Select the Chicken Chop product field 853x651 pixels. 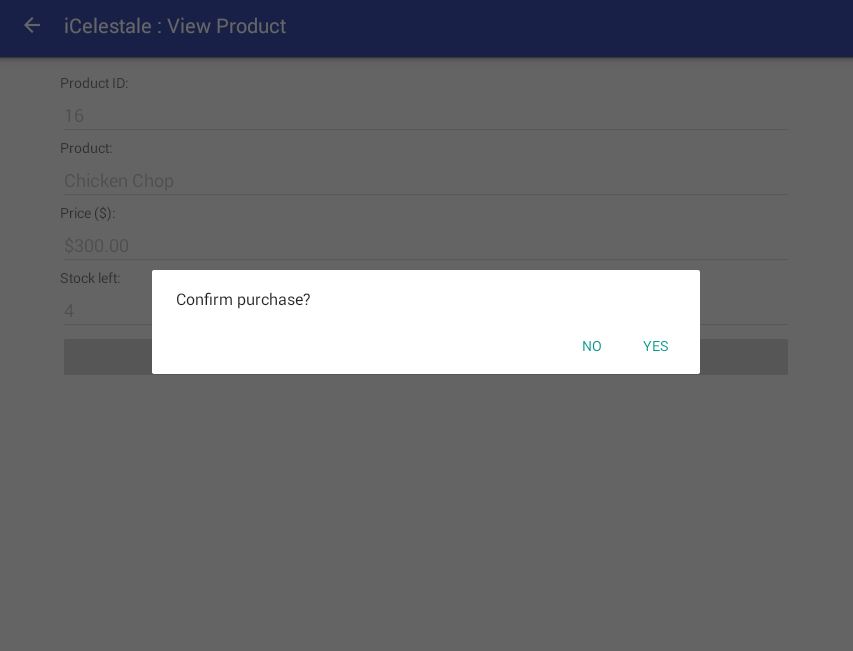(425, 181)
